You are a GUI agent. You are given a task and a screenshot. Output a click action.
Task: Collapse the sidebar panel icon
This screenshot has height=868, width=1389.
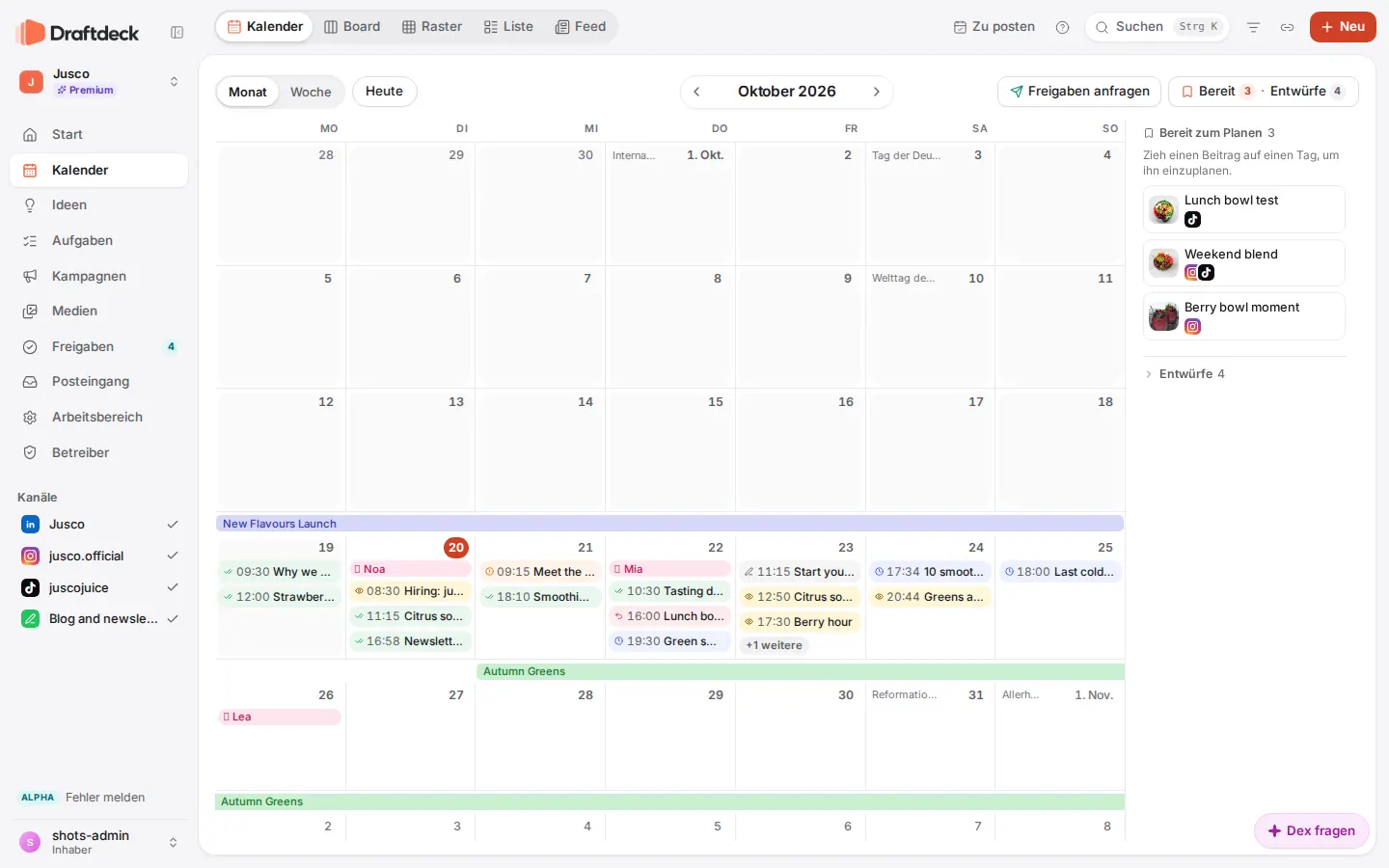[x=177, y=33]
